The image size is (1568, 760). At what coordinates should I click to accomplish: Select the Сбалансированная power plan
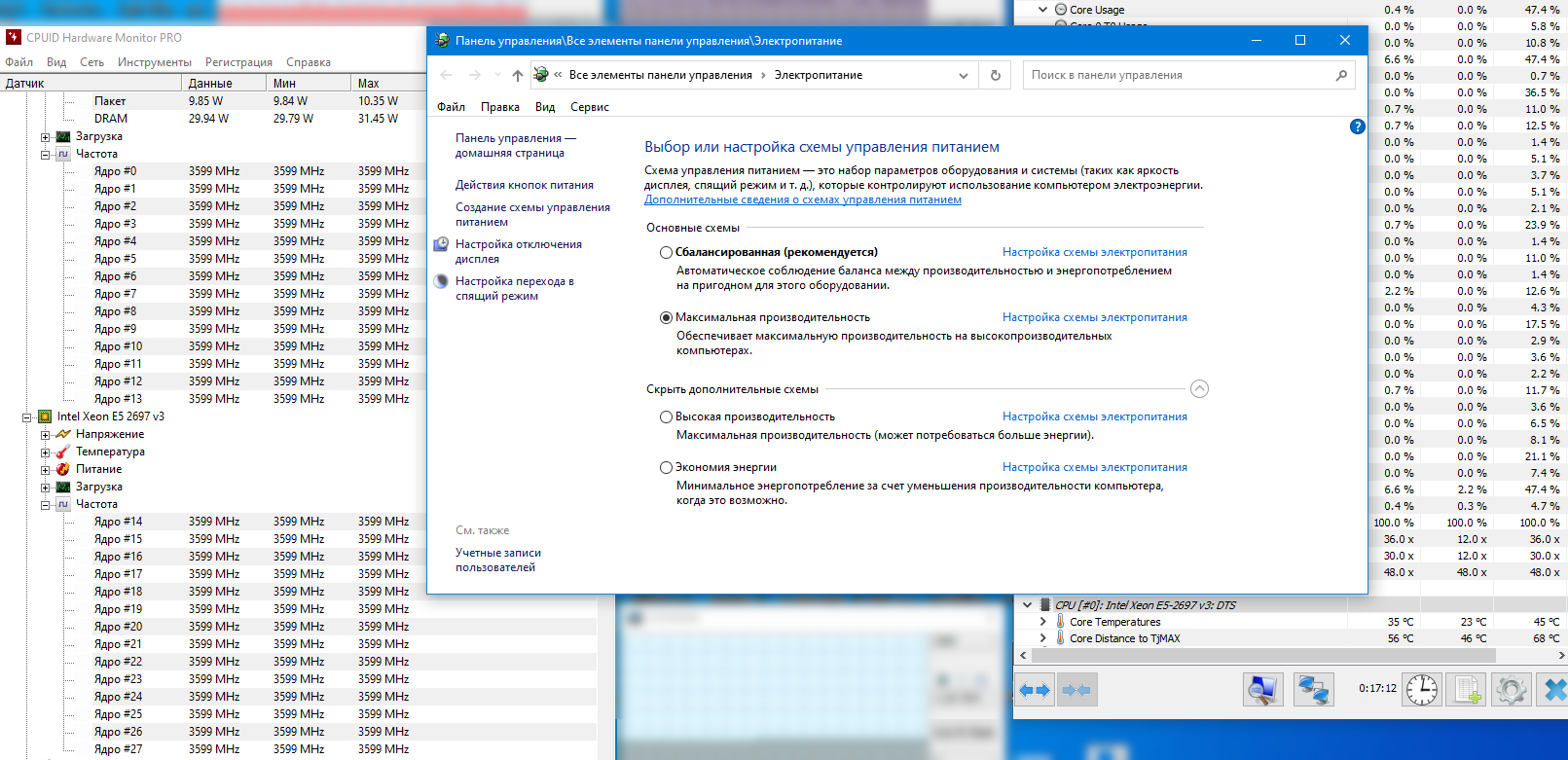(666, 252)
